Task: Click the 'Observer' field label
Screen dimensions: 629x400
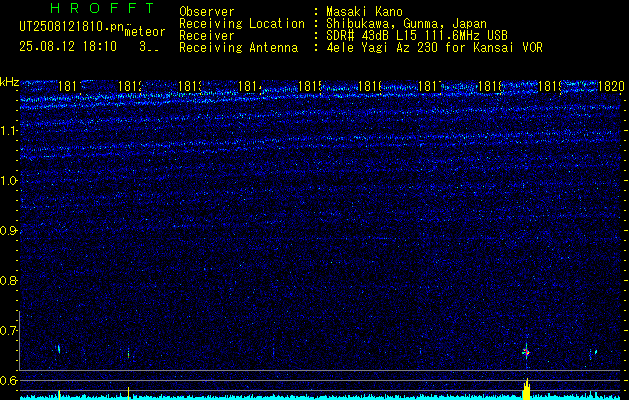Action: [207, 11]
